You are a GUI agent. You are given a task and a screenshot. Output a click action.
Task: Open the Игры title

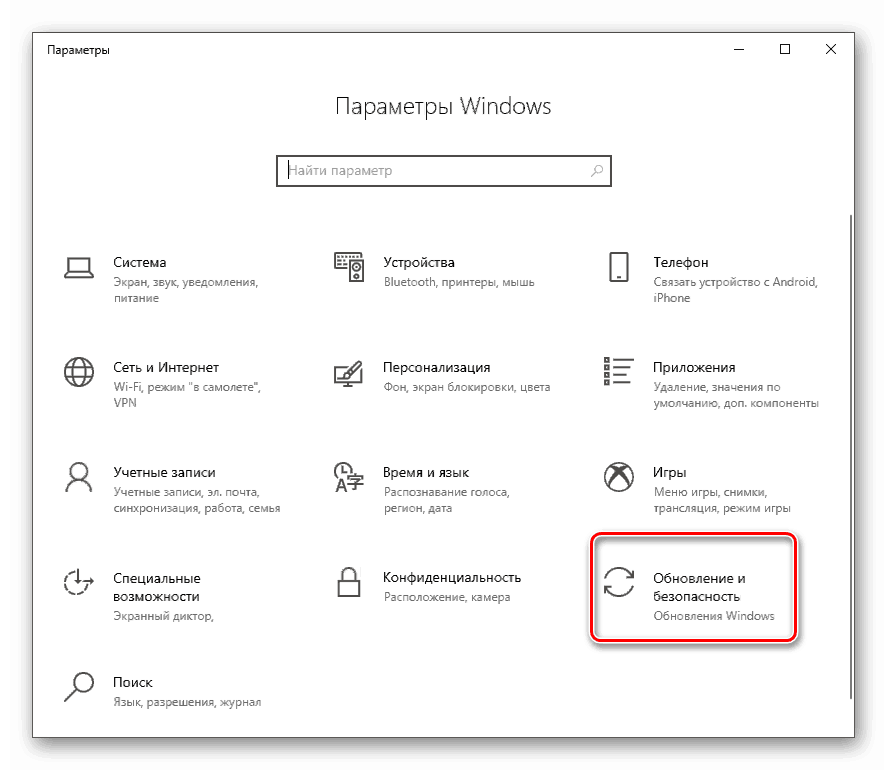coord(670,472)
